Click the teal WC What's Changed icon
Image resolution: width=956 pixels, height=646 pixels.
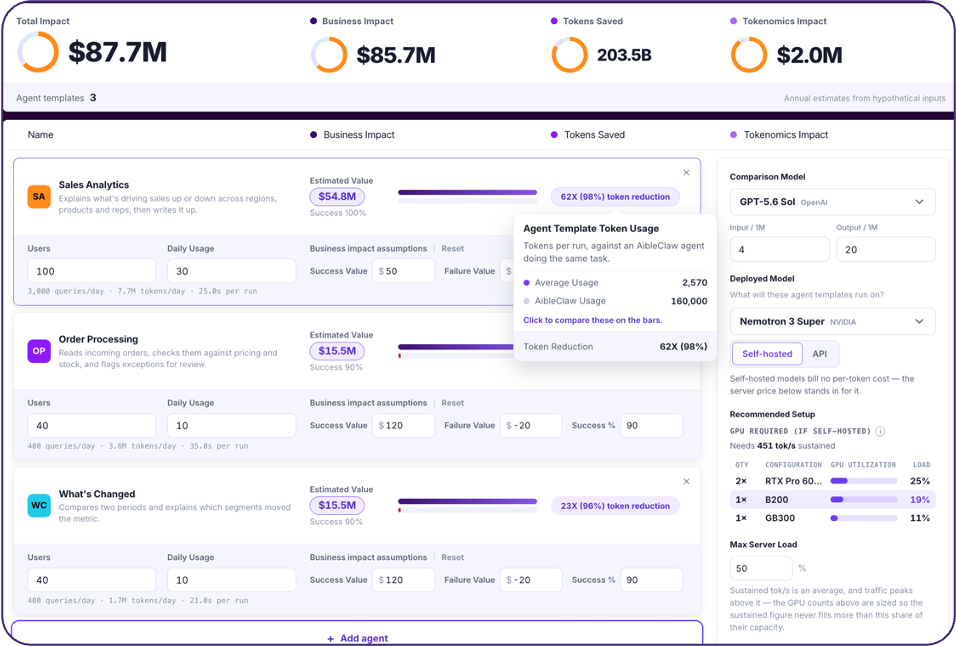pyautogui.click(x=39, y=505)
